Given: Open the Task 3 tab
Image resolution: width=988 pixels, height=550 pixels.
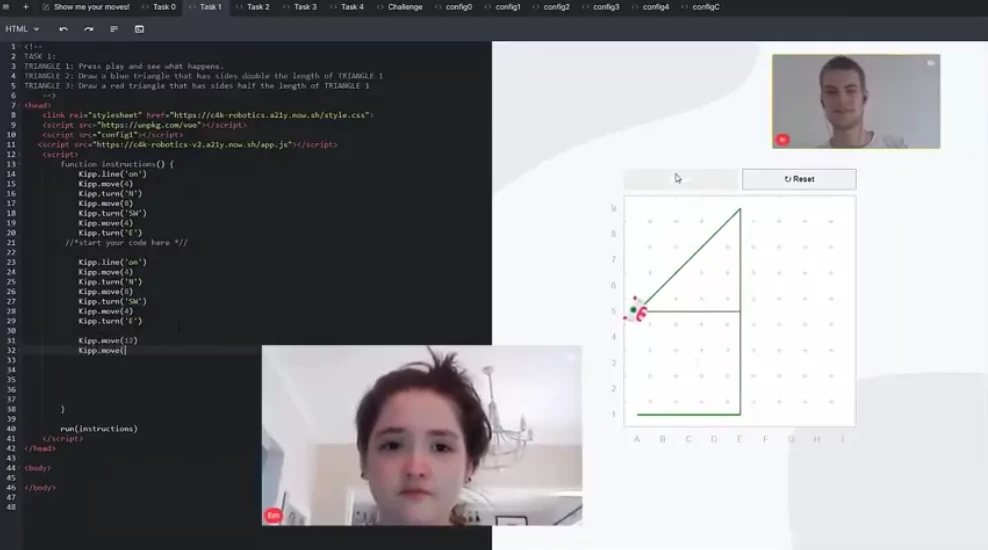Looking at the screenshot, I should click(x=300, y=7).
